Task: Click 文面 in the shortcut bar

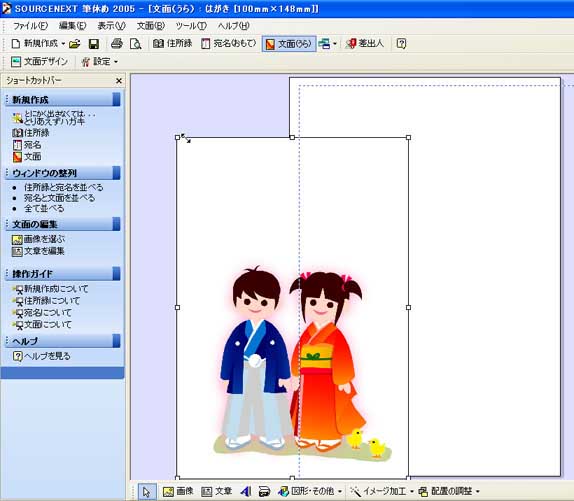Action: (27, 157)
